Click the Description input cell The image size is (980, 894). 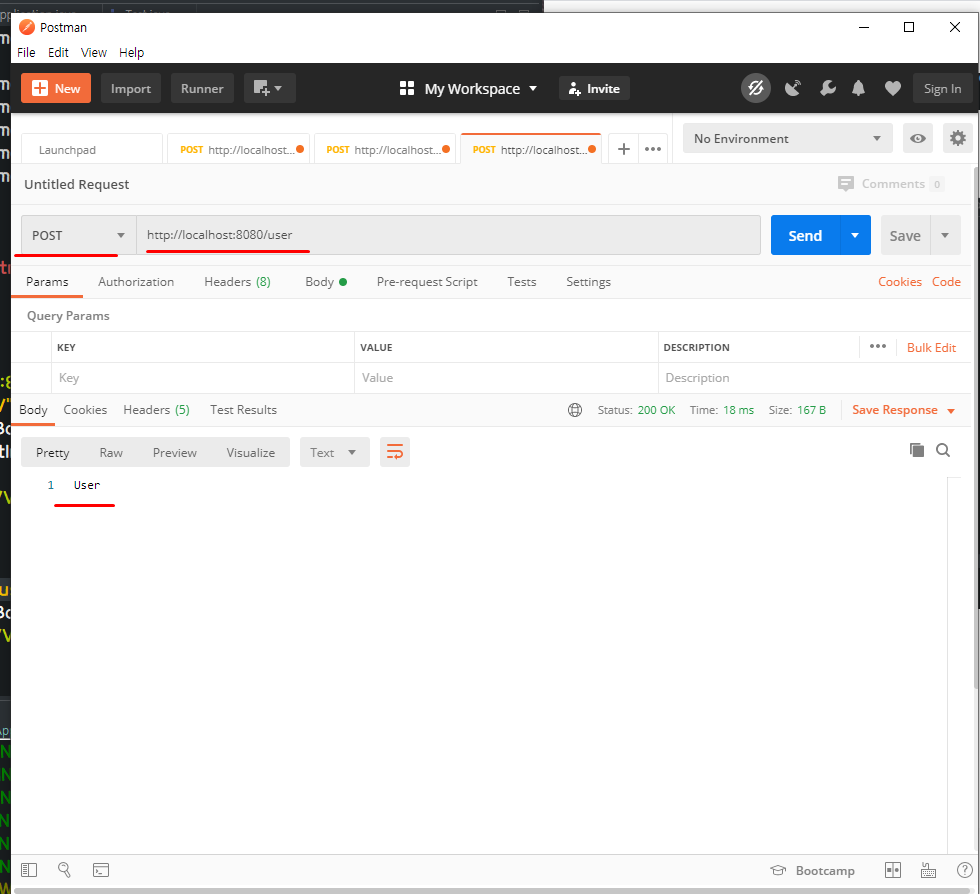[x=812, y=378]
